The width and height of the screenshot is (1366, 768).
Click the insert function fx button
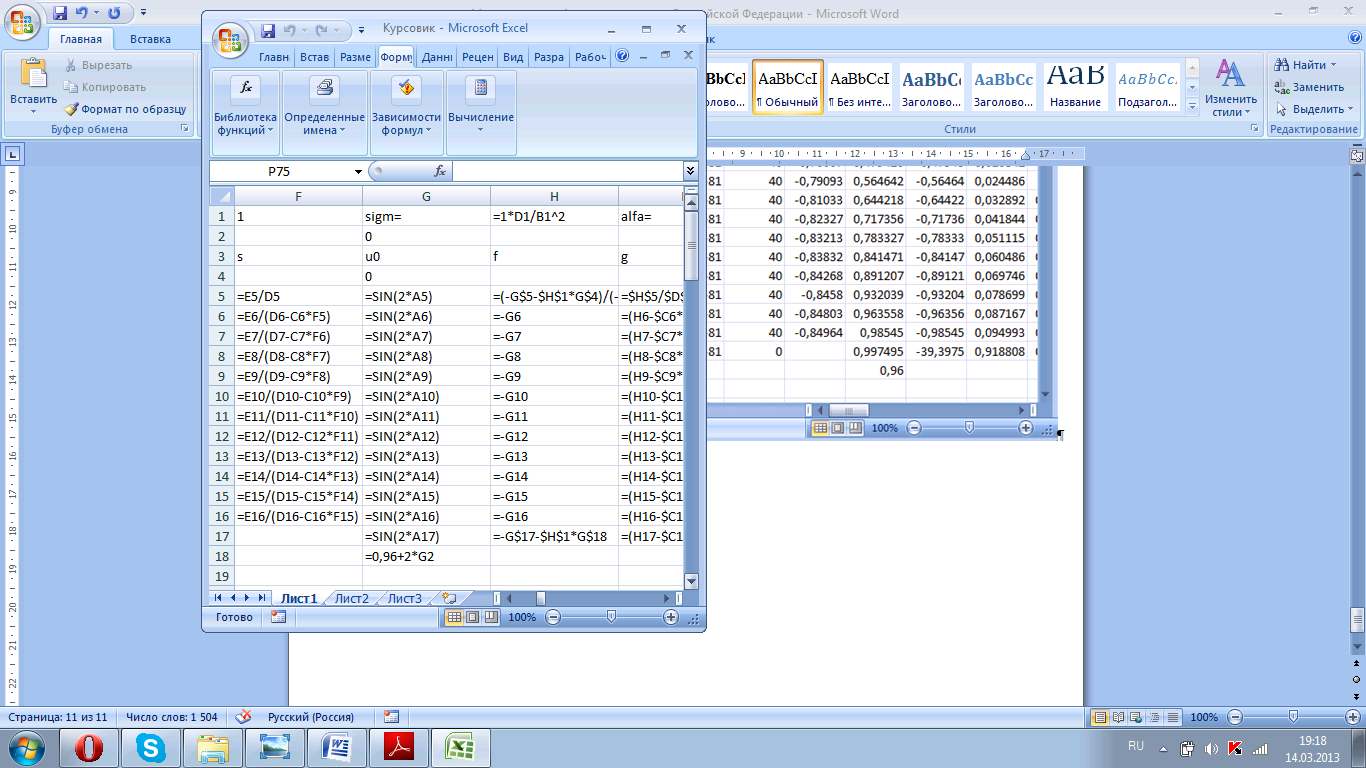439,171
